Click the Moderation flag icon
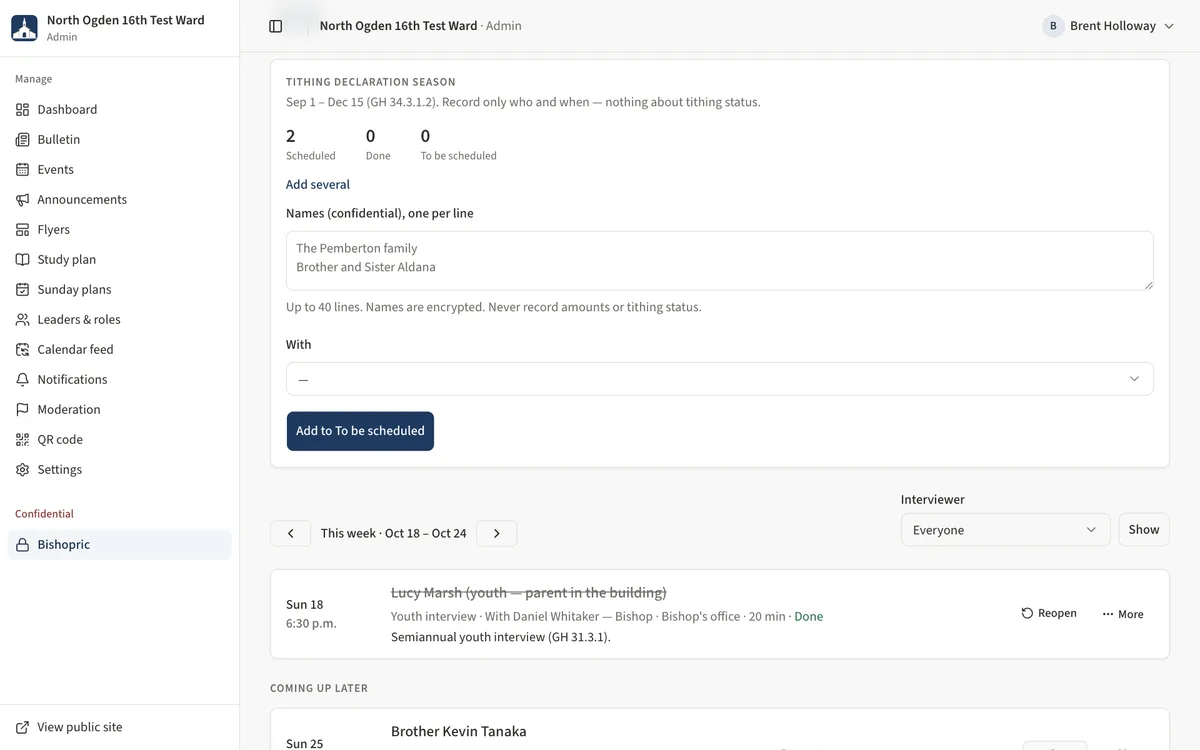1200x750 pixels. click(22, 410)
